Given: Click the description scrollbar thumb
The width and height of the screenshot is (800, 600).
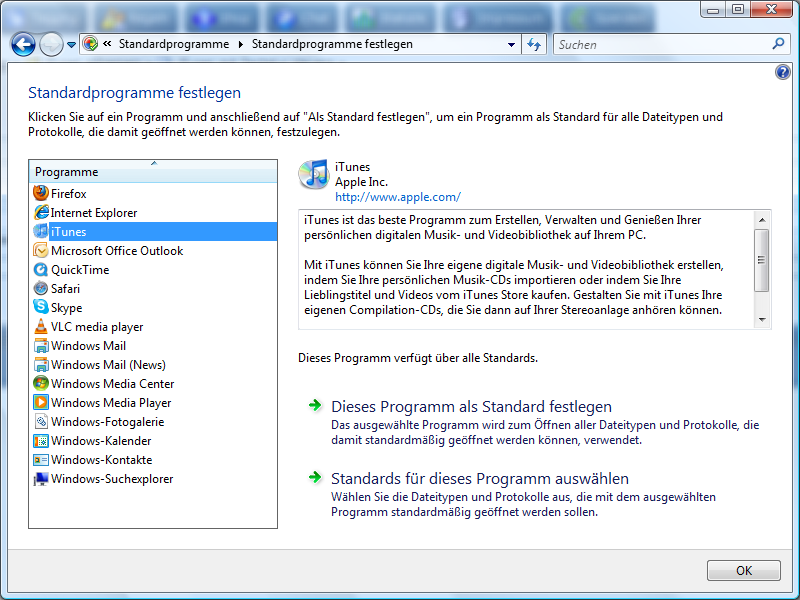Looking at the screenshot, I should 761,260.
